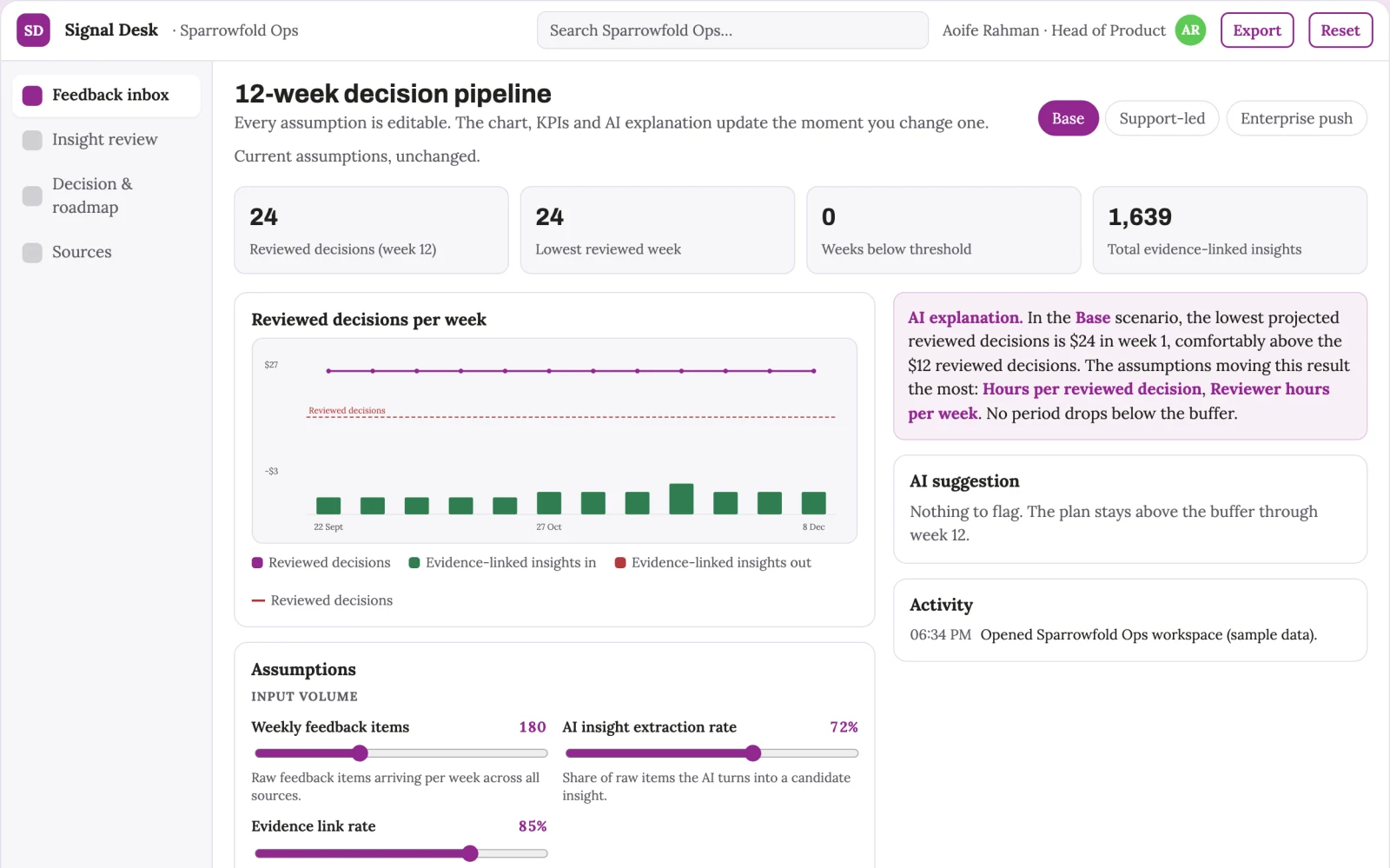Select the Base scenario

(1068, 119)
